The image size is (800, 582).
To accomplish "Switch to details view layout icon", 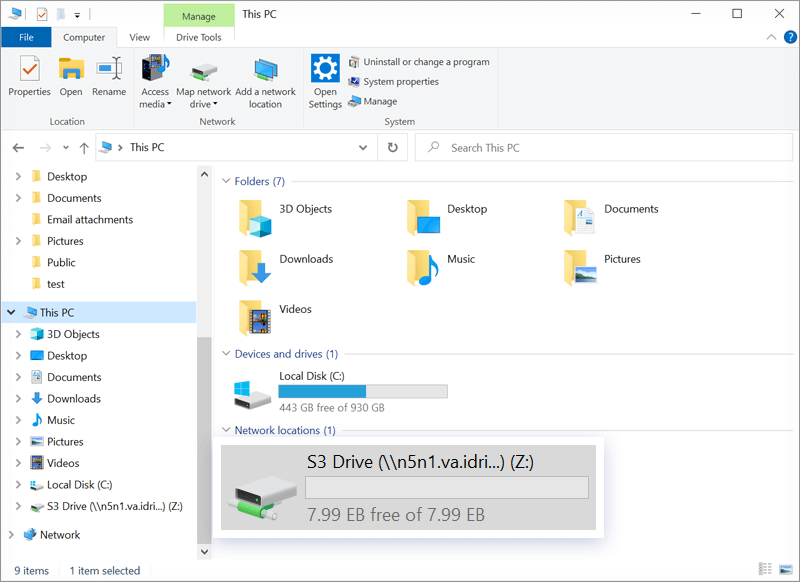I will click(x=765, y=569).
